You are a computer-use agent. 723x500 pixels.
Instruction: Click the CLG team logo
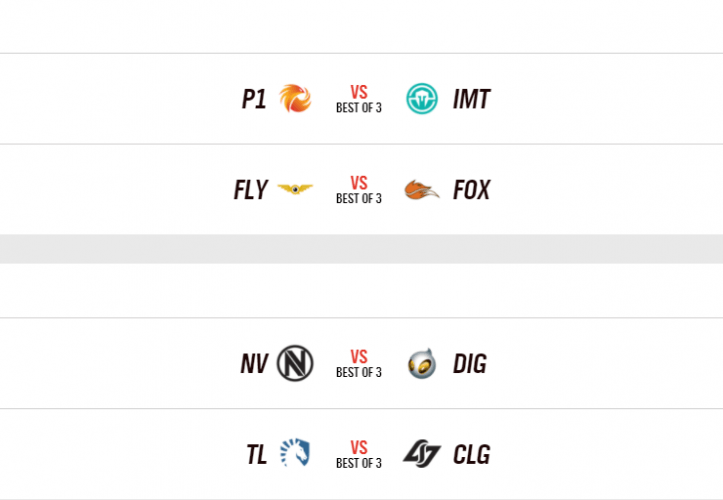(x=422, y=454)
